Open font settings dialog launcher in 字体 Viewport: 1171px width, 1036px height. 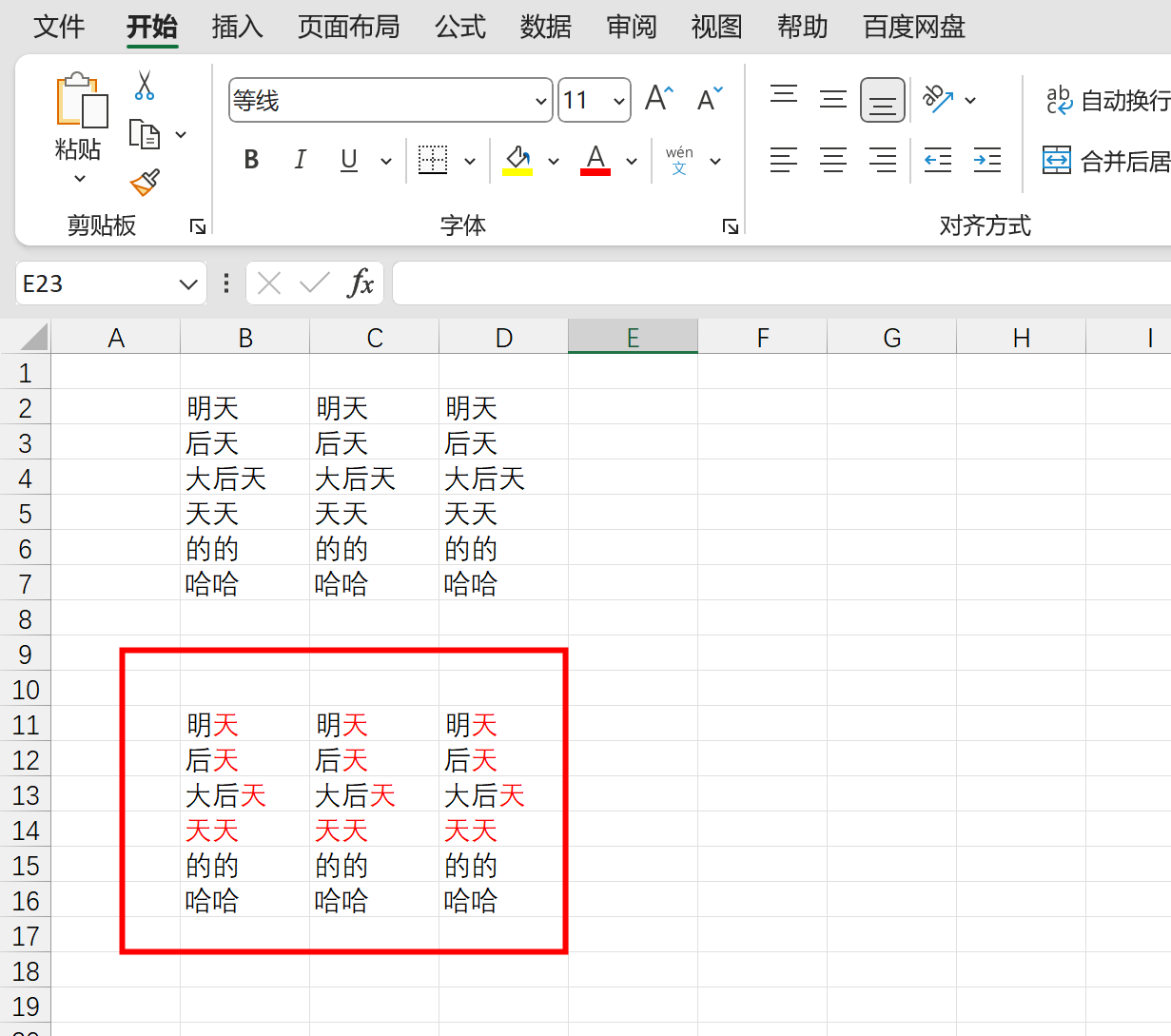(731, 226)
